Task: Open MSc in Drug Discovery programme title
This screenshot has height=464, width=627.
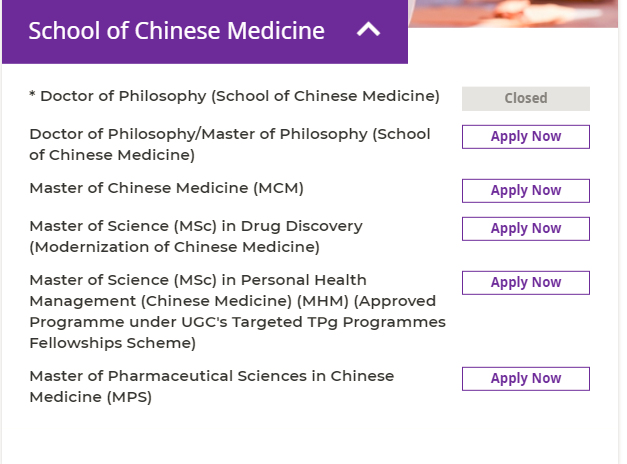Action: 196,236
